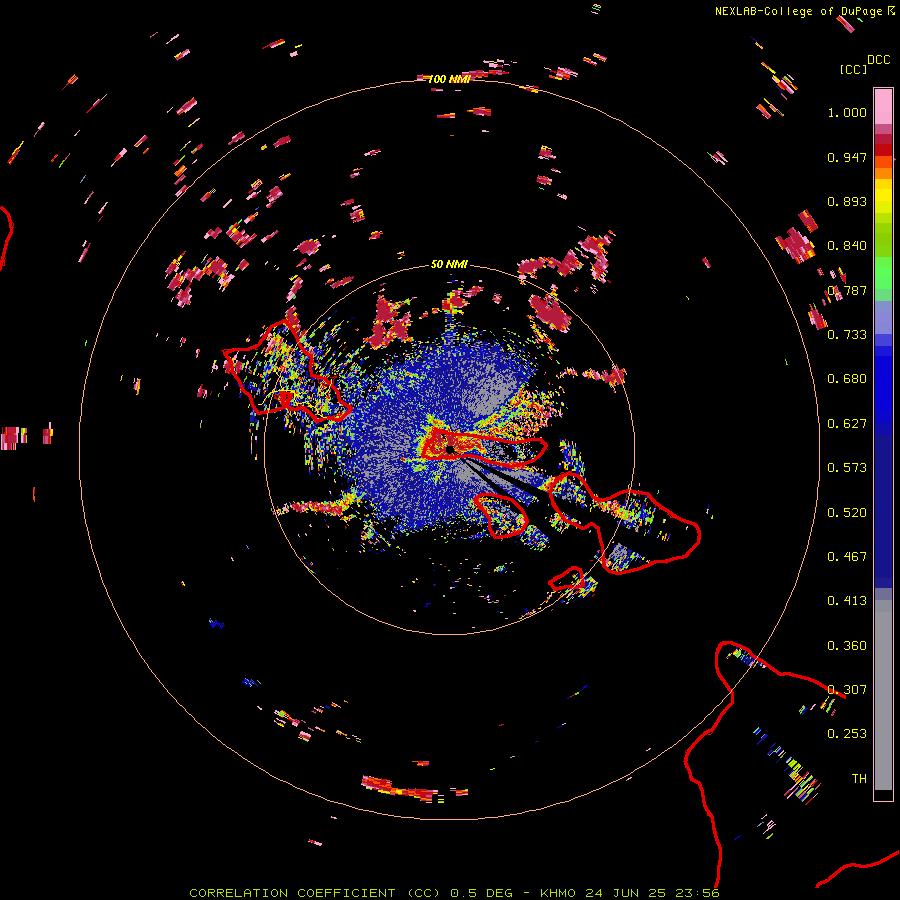The height and width of the screenshot is (900, 900).
Task: Click the 100 NMI range ring label
Action: pos(449,79)
